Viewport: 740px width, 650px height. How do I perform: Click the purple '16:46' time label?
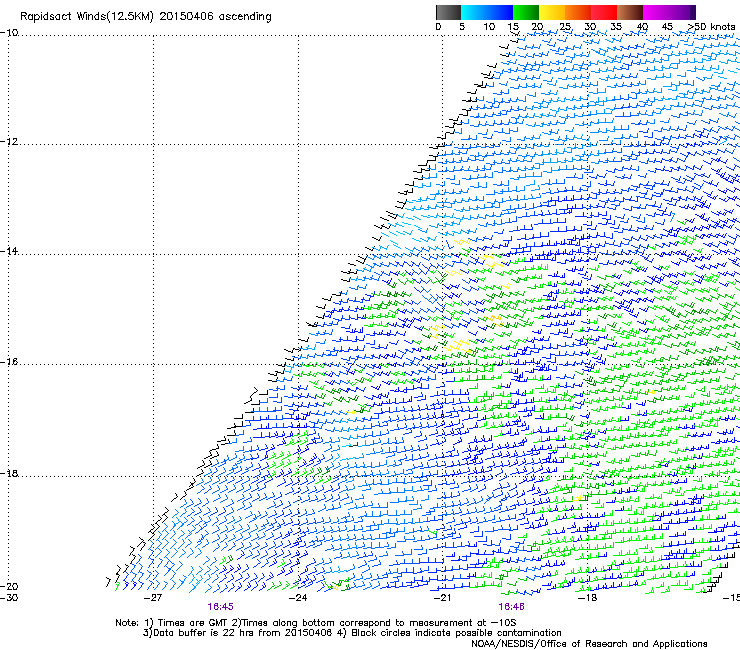tap(512, 607)
